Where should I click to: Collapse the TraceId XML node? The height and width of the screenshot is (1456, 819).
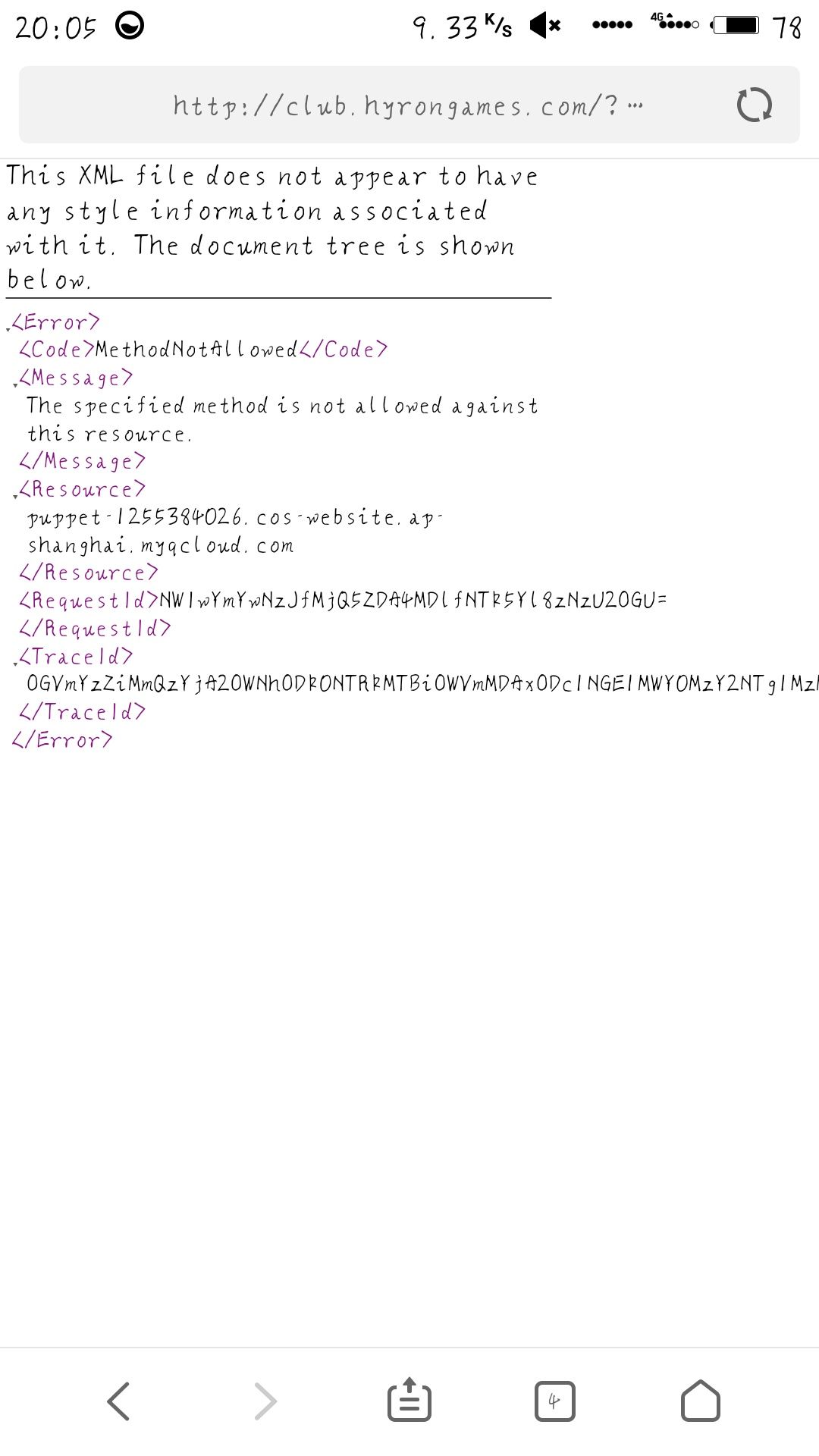pyautogui.click(x=15, y=662)
